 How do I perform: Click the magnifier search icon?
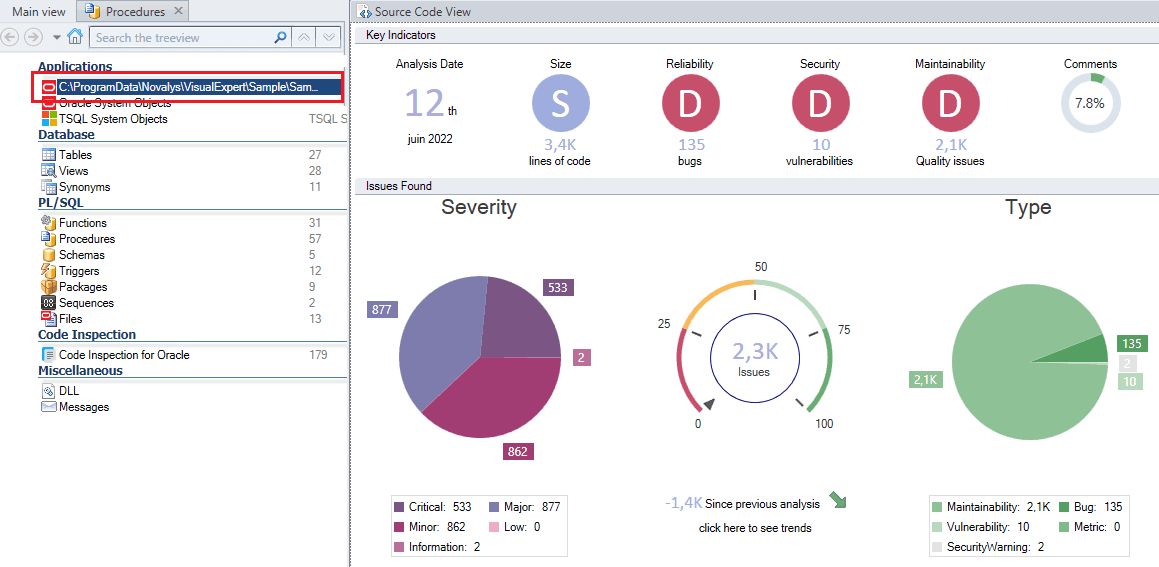(x=280, y=37)
